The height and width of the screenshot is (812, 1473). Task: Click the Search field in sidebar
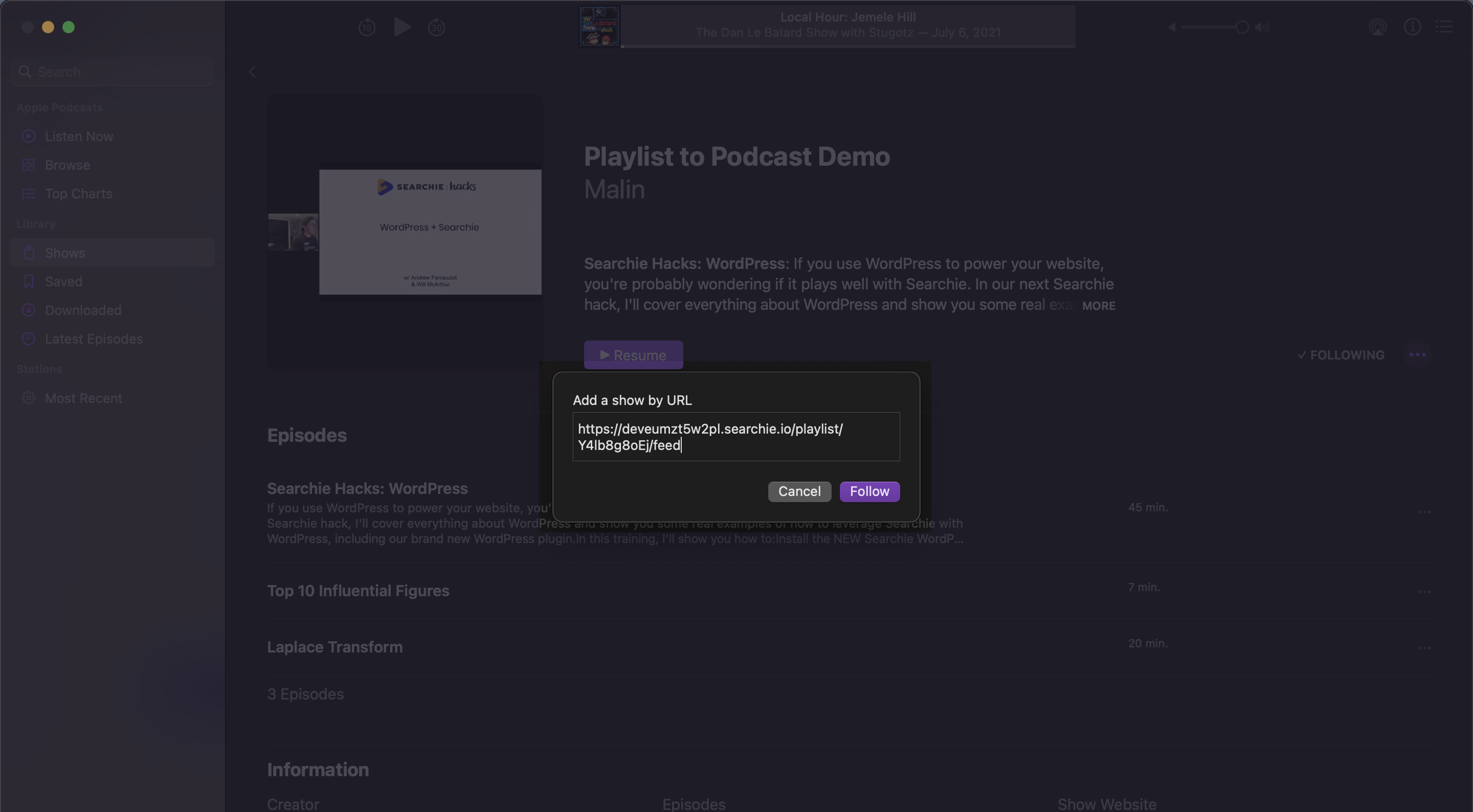[x=113, y=72]
